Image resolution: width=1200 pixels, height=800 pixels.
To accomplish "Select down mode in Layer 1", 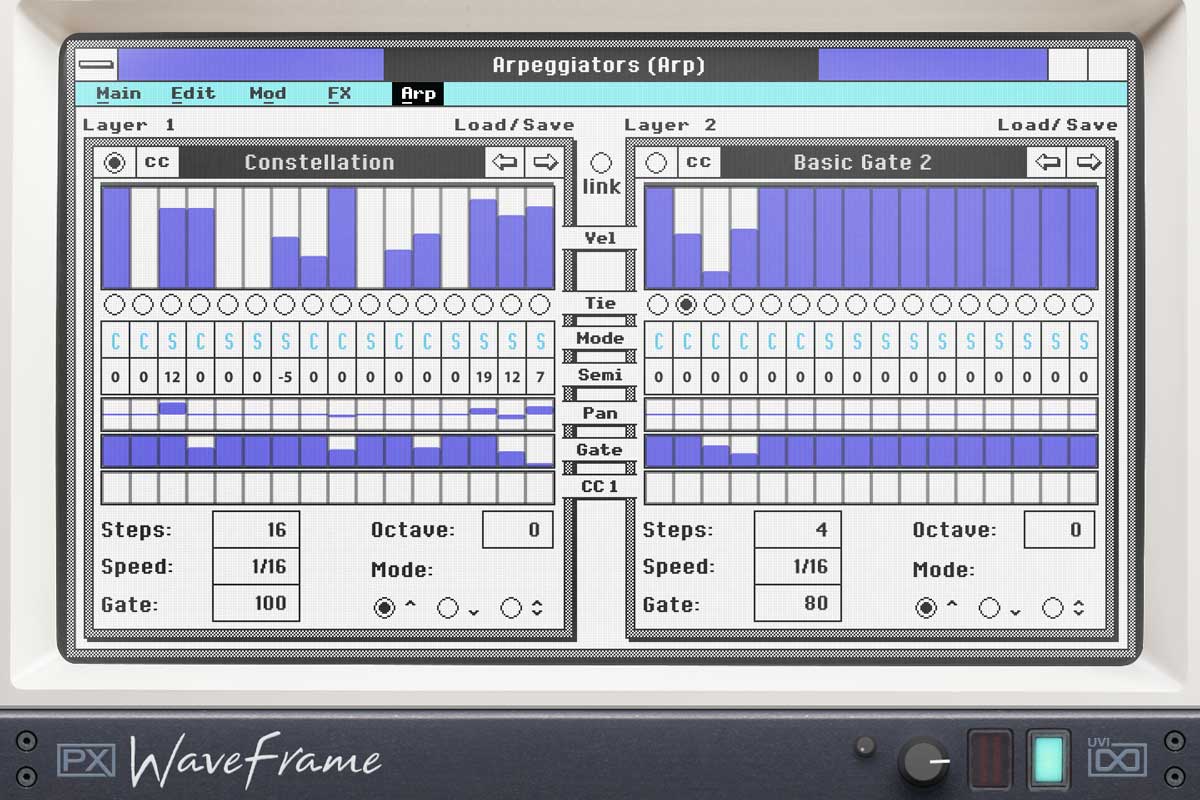I will 448,608.
